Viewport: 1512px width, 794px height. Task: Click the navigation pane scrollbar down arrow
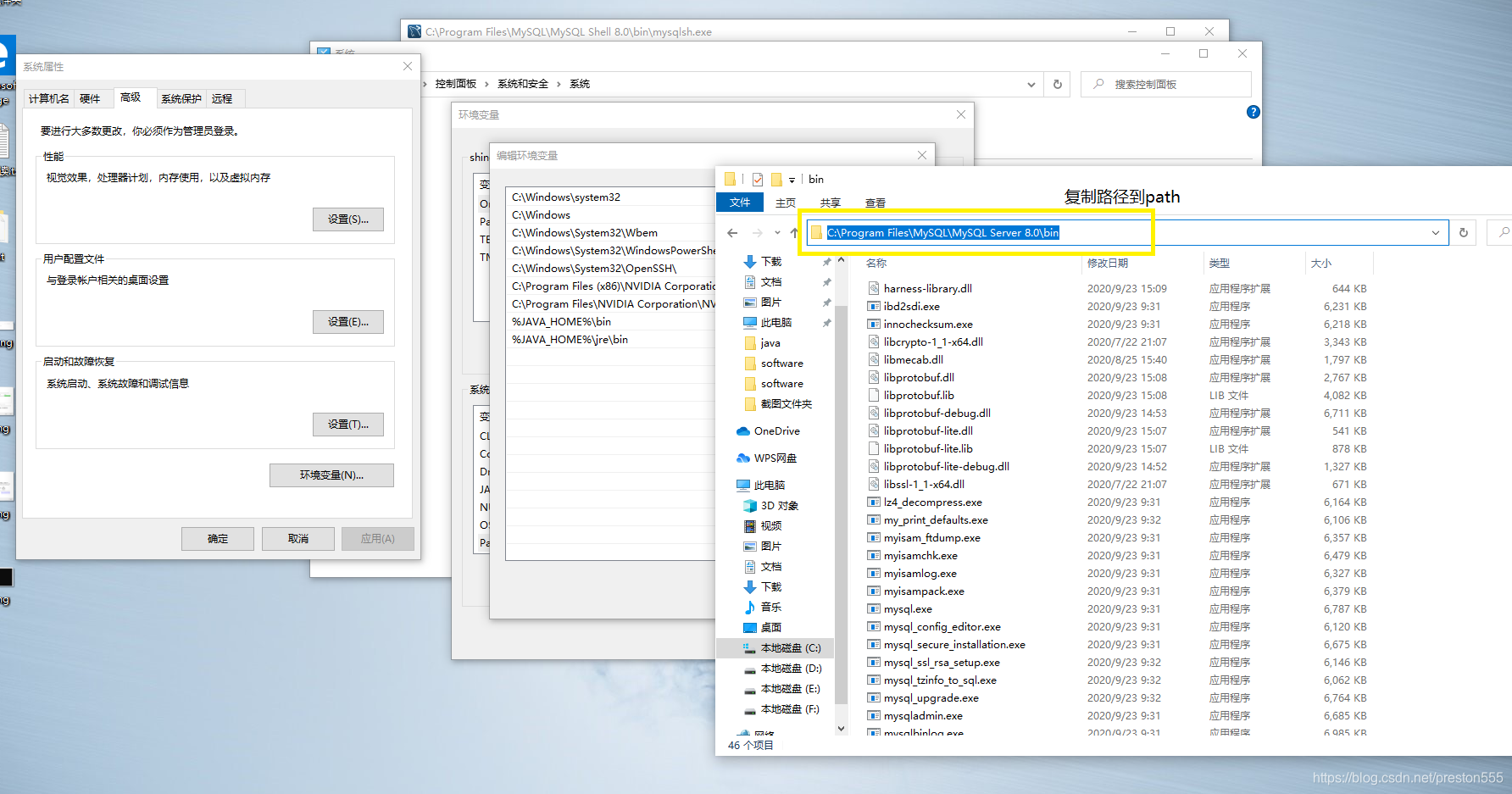coord(841,728)
